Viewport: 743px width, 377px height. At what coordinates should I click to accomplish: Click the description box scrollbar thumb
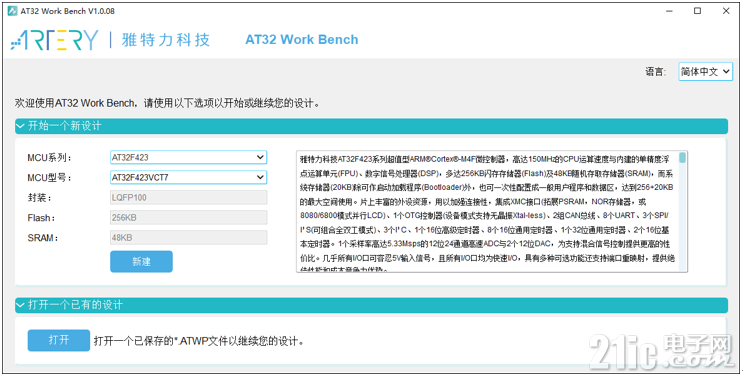coord(682,158)
